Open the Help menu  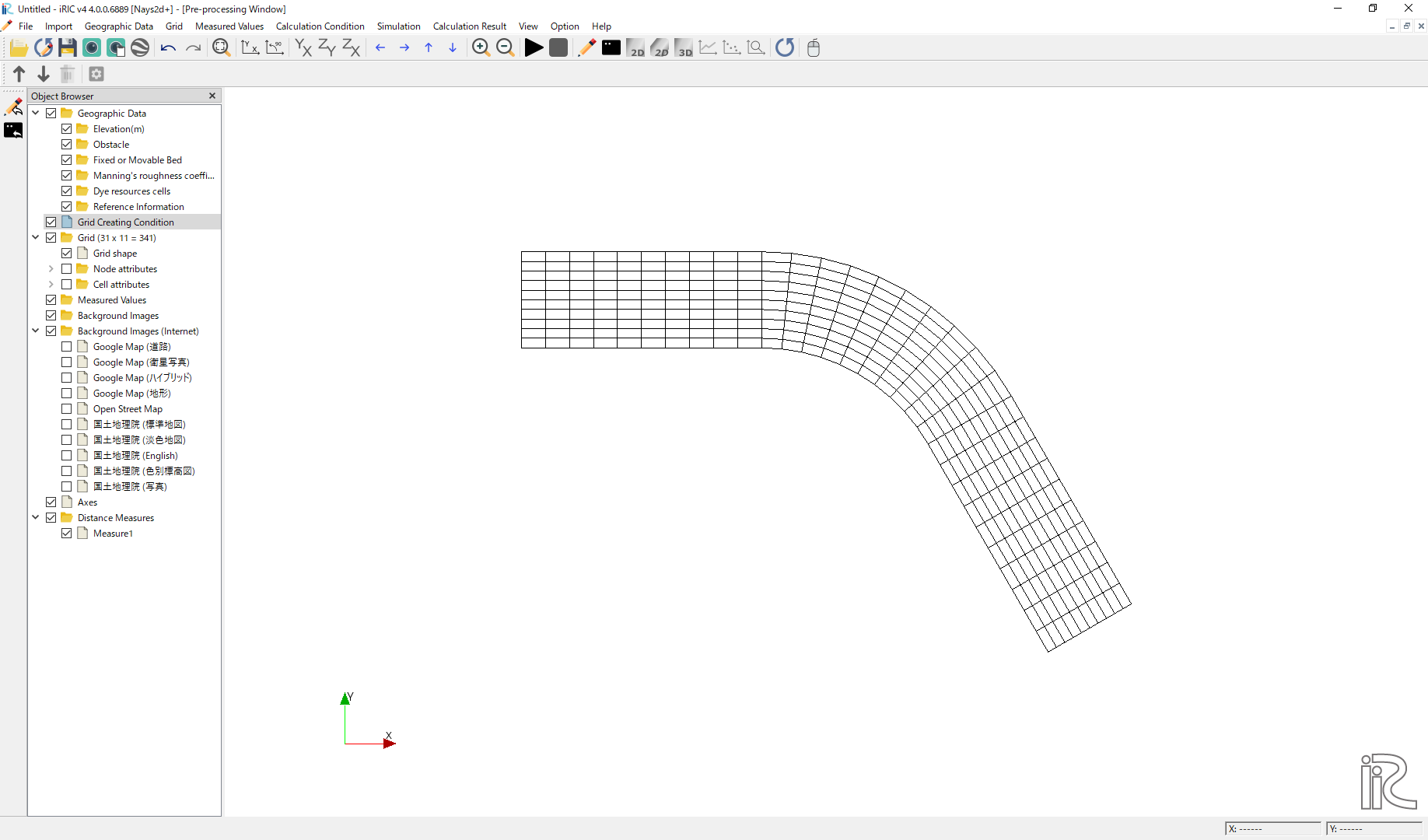(601, 26)
